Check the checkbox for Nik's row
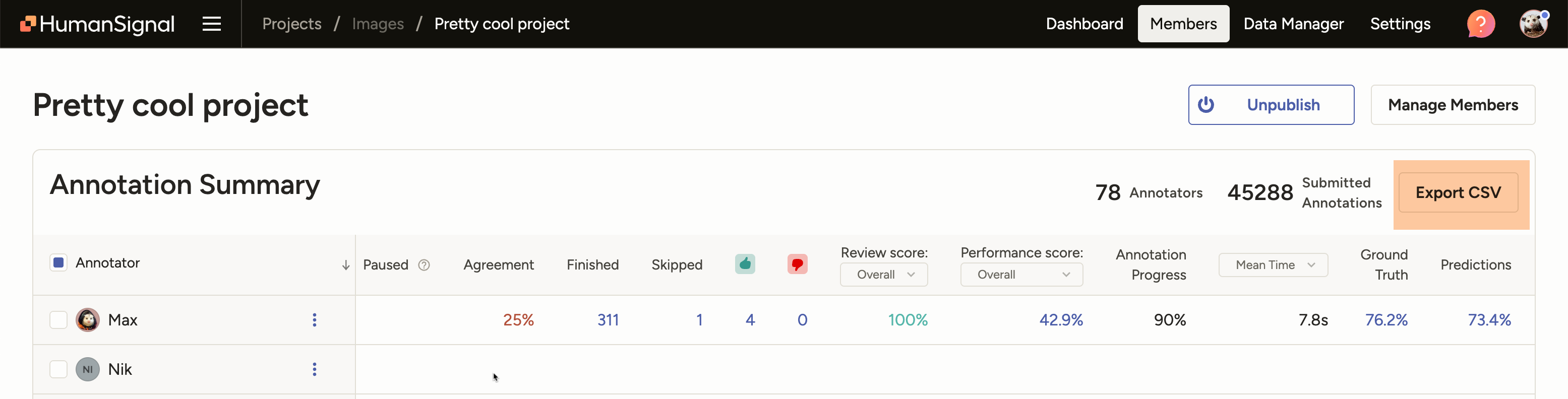The image size is (1568, 399). click(x=58, y=369)
